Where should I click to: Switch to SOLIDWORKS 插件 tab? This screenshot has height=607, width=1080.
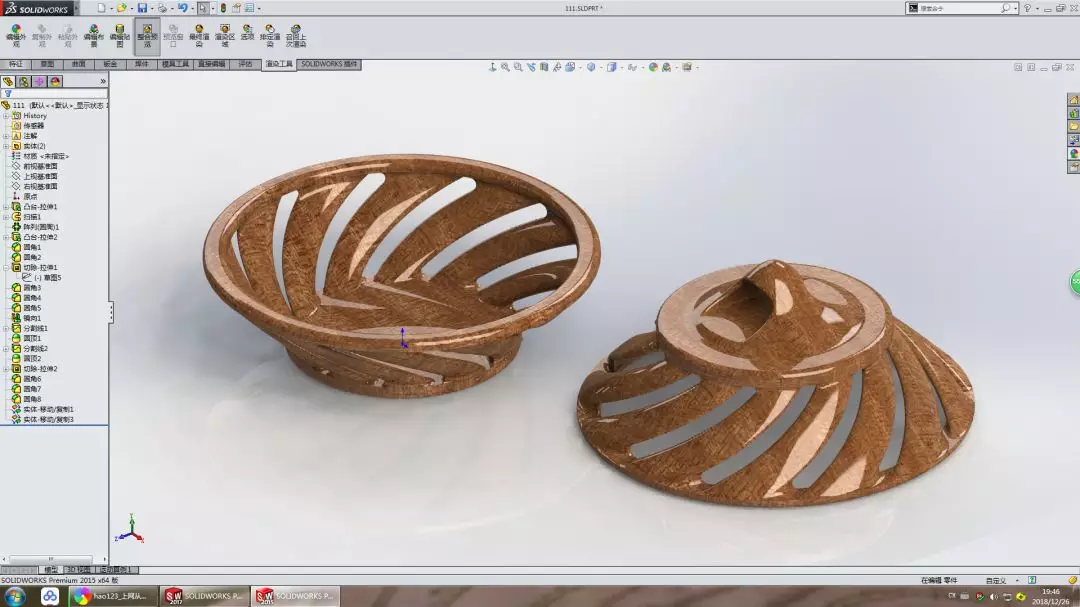point(329,64)
